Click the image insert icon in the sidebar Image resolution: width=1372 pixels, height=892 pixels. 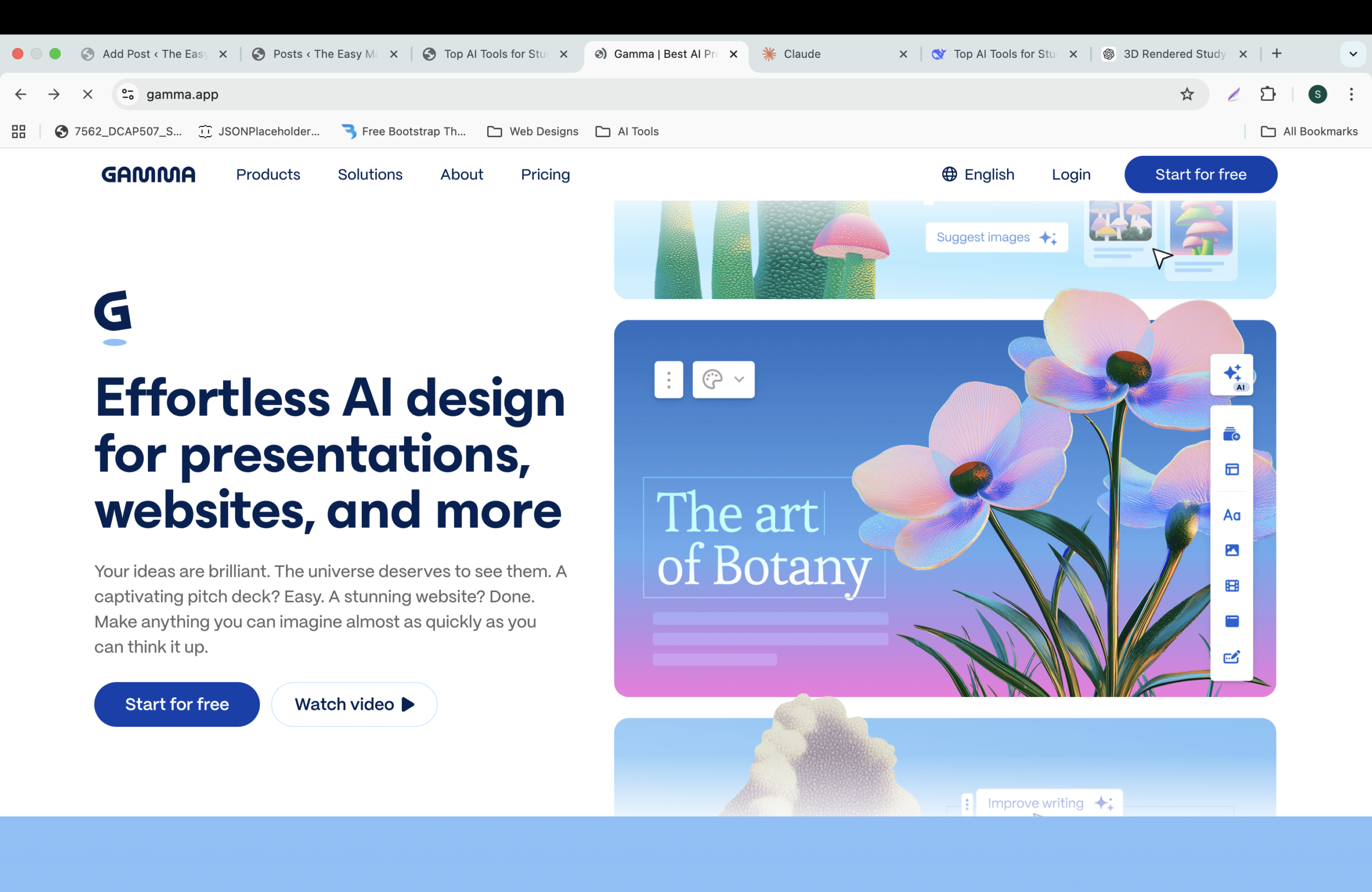(1232, 550)
